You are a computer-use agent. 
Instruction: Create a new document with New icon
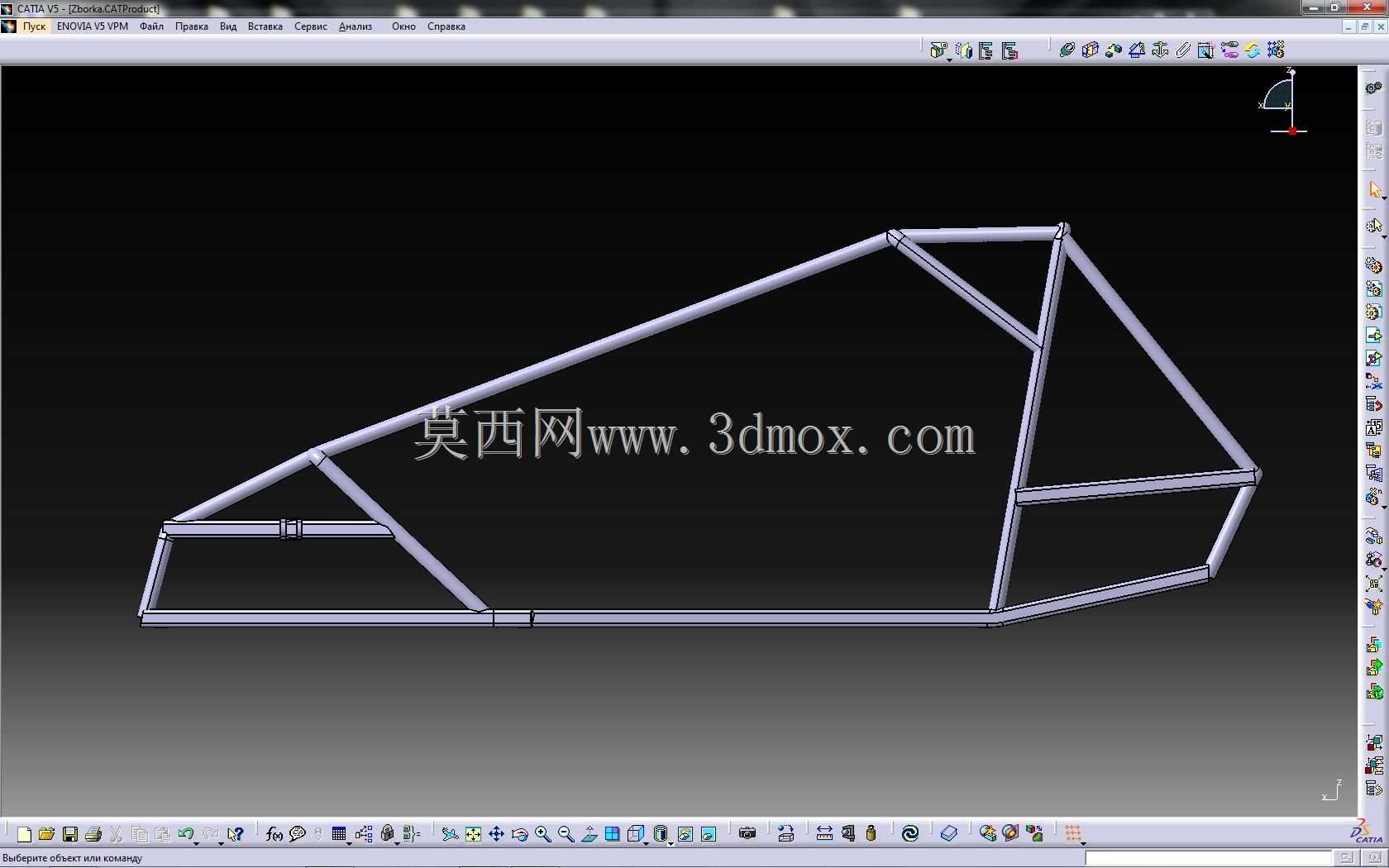click(x=24, y=834)
